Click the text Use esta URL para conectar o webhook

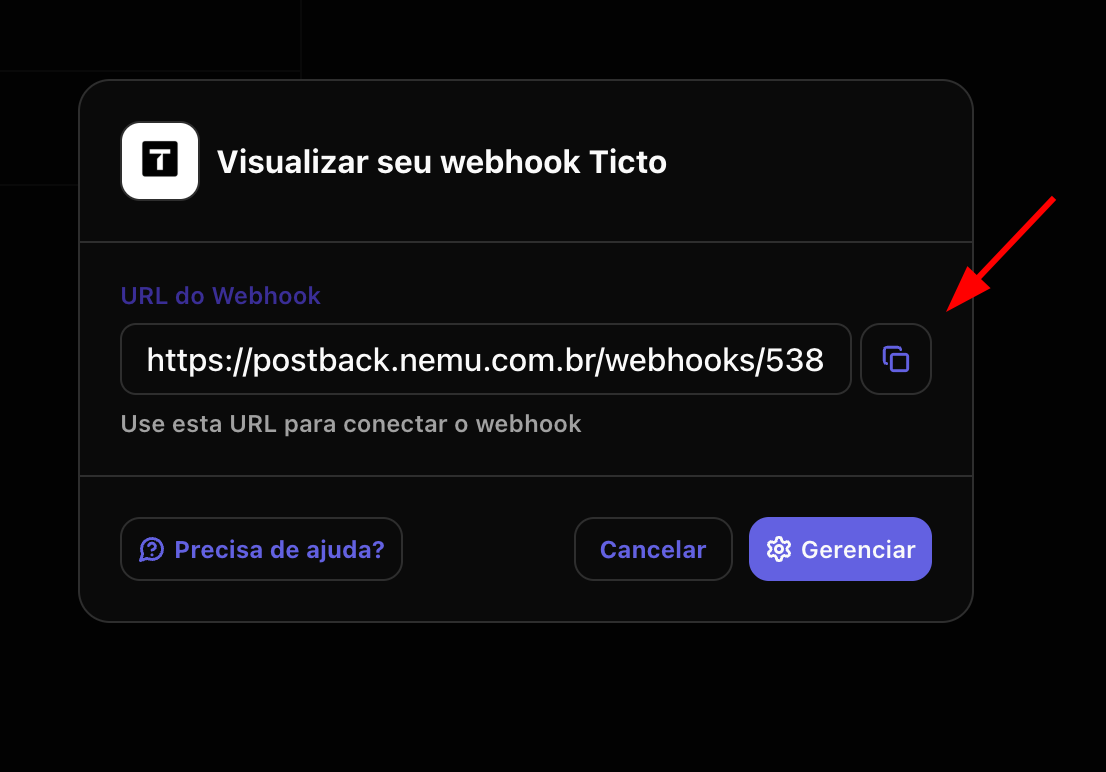[x=351, y=423]
